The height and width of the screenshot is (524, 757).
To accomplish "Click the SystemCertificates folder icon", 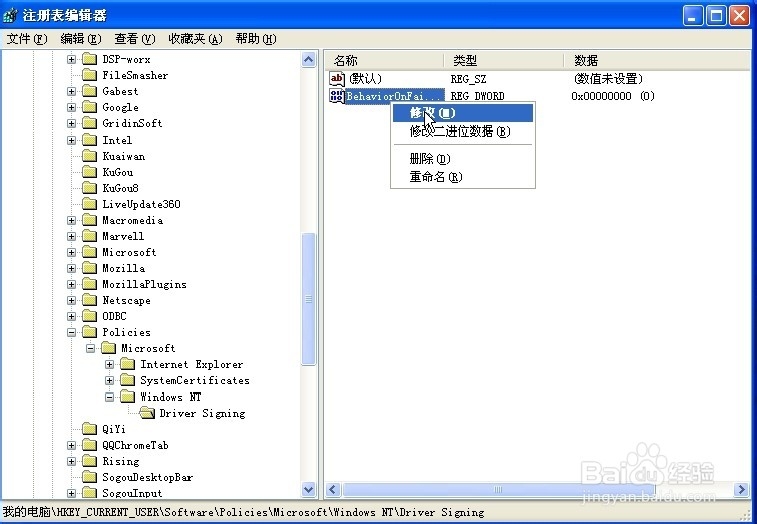I will 127,381.
